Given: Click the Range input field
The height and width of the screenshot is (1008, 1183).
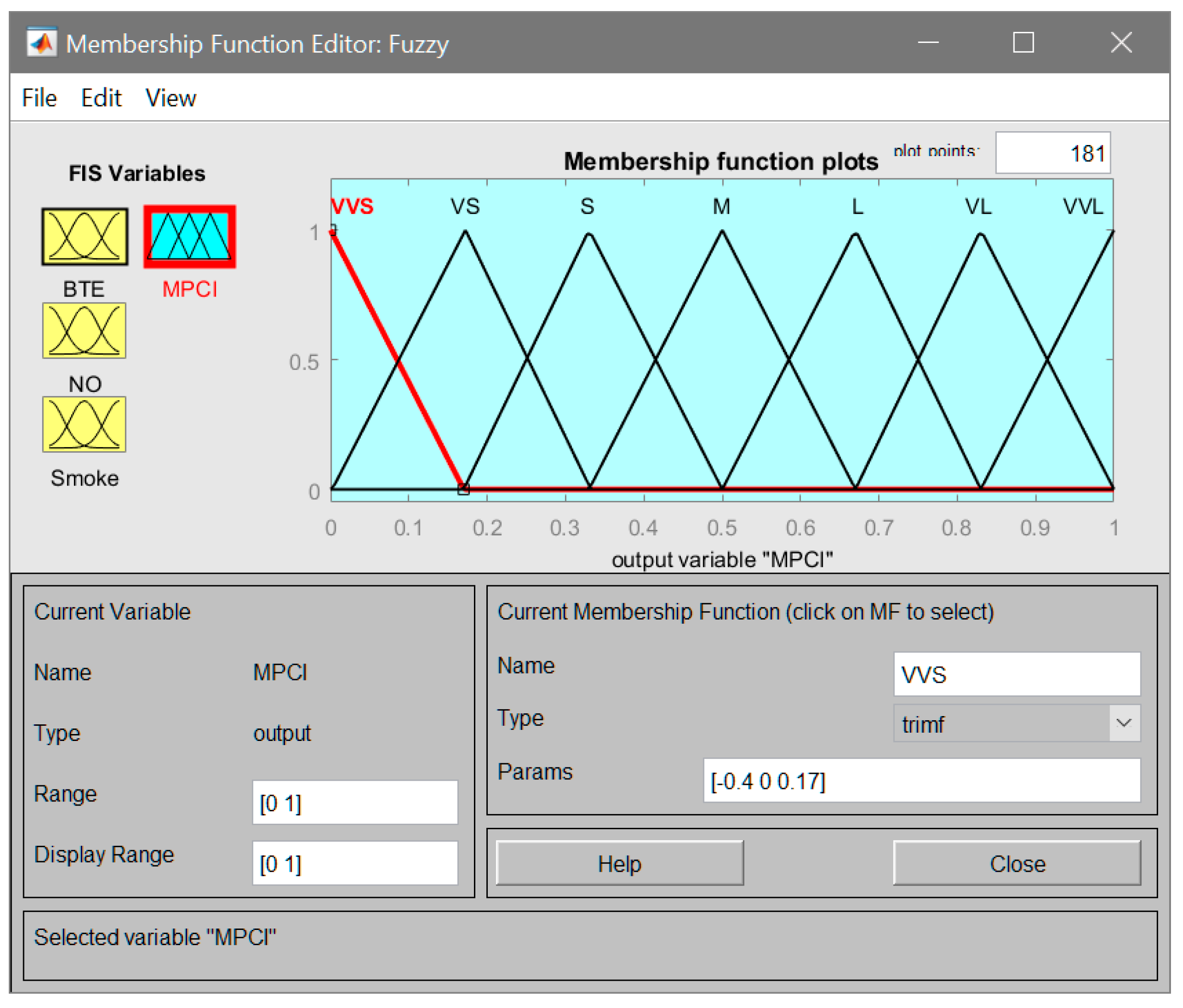Looking at the screenshot, I should coord(355,803).
